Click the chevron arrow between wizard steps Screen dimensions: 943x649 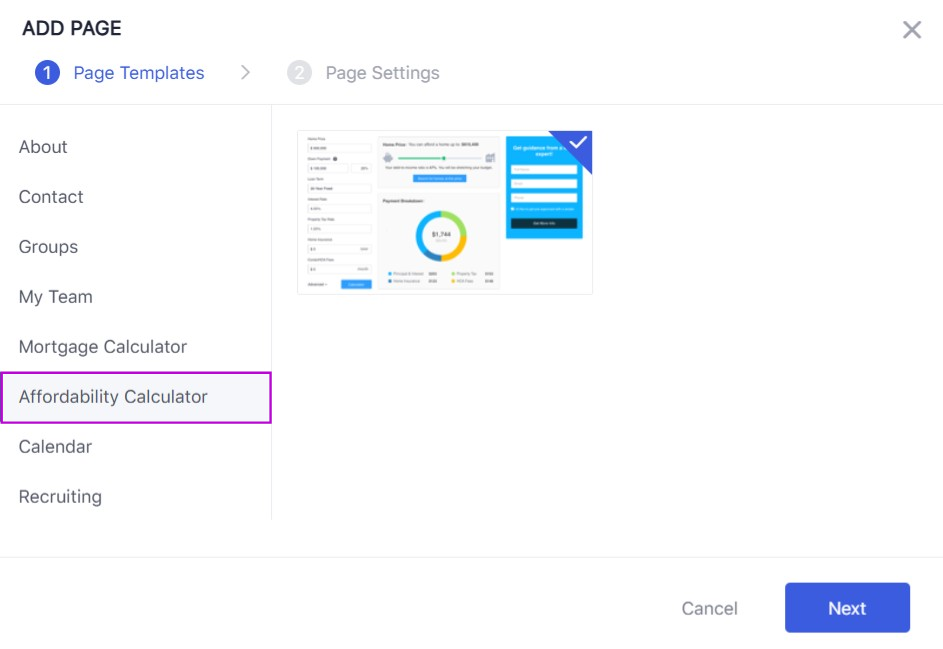245,73
